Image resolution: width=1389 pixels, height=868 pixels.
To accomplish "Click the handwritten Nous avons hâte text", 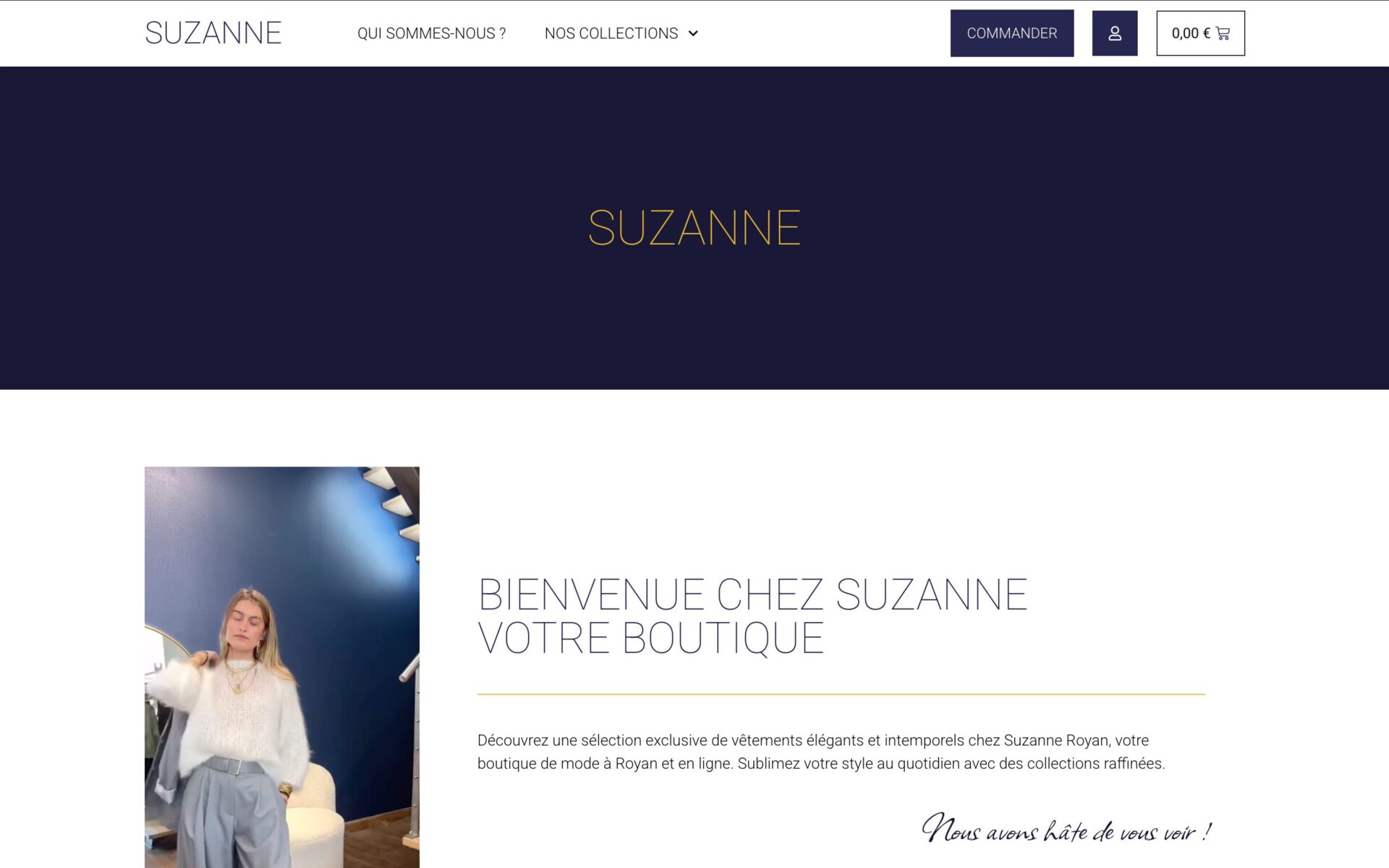I will (x=1066, y=828).
